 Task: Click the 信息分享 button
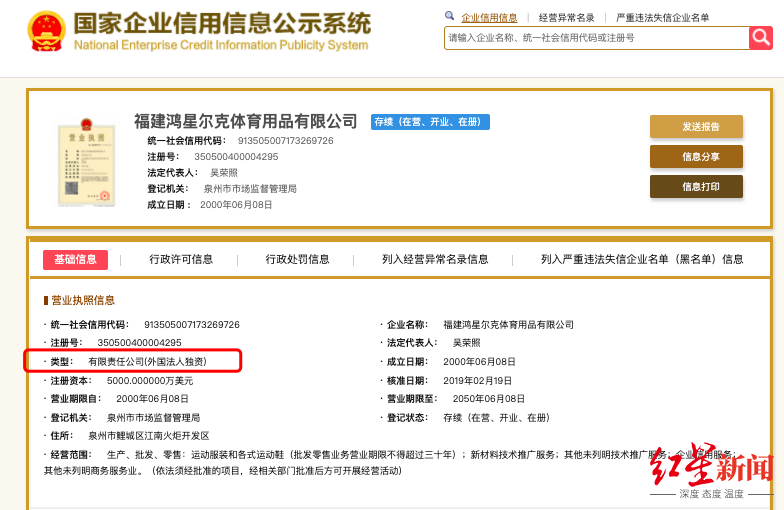pos(696,156)
